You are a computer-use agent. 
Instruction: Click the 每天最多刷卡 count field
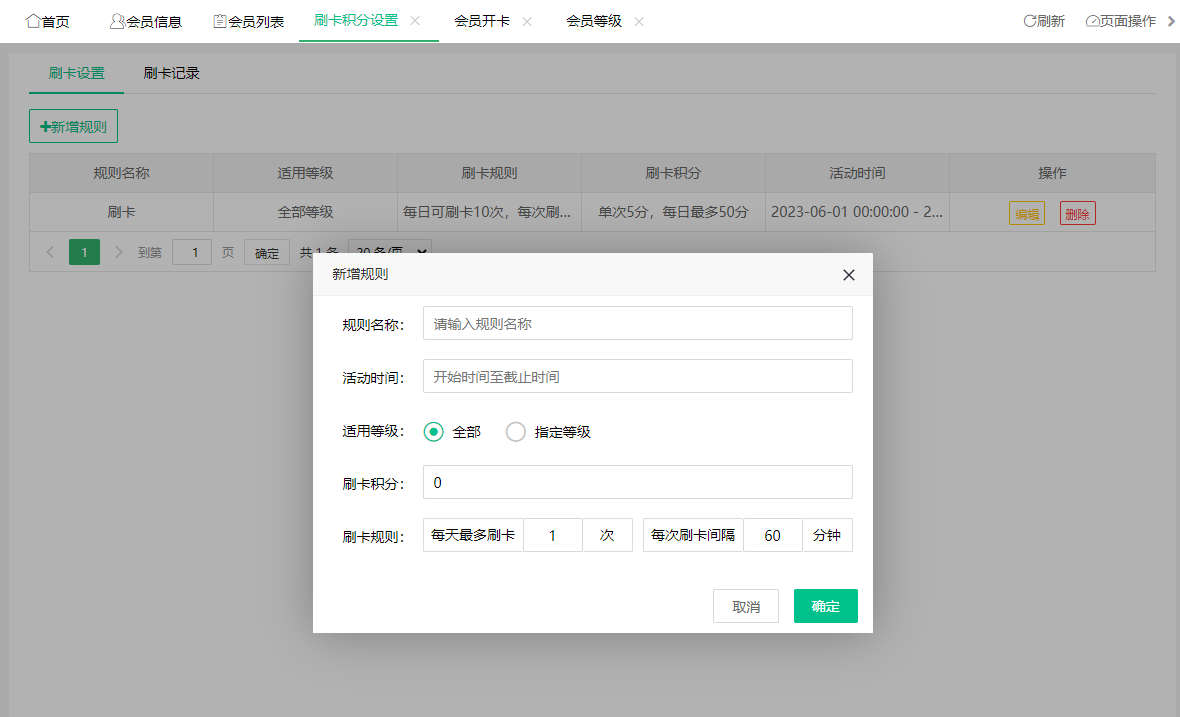click(552, 535)
